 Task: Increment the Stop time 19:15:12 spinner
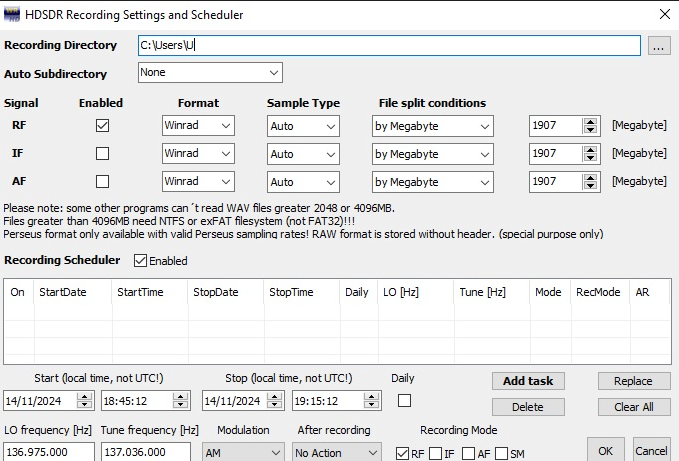(371, 397)
